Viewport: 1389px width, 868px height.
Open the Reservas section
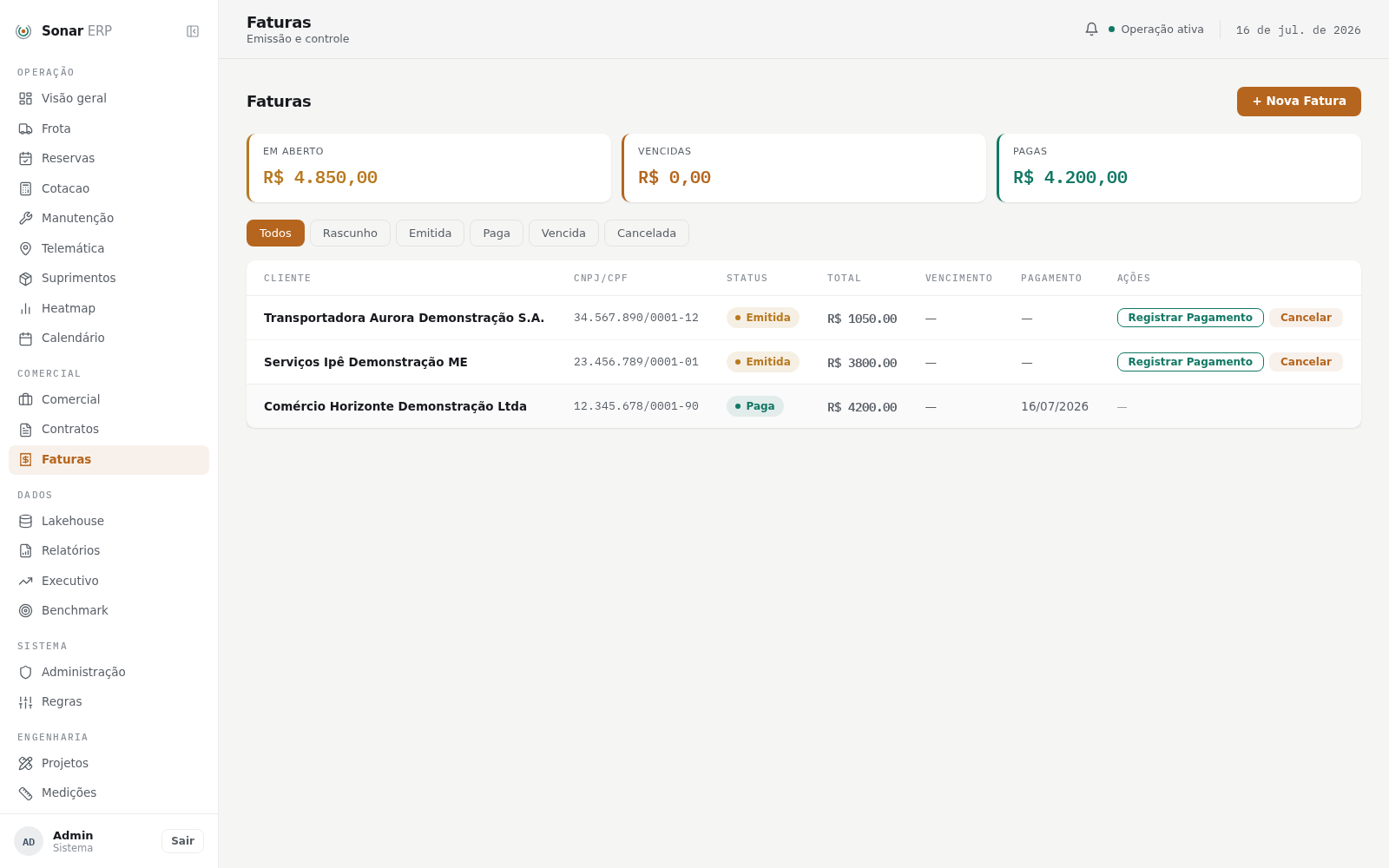pos(109,158)
